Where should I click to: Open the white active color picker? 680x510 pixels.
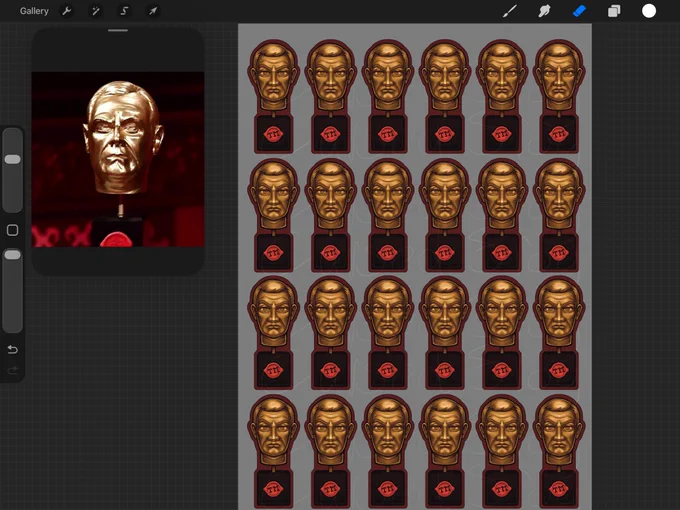649,11
